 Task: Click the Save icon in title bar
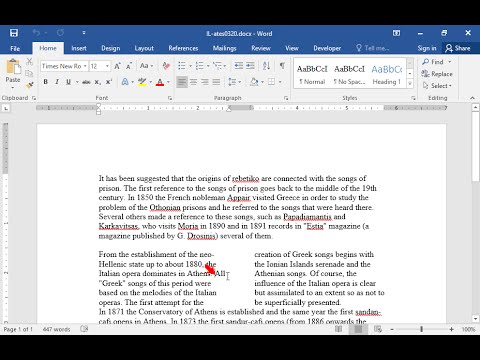[14, 33]
